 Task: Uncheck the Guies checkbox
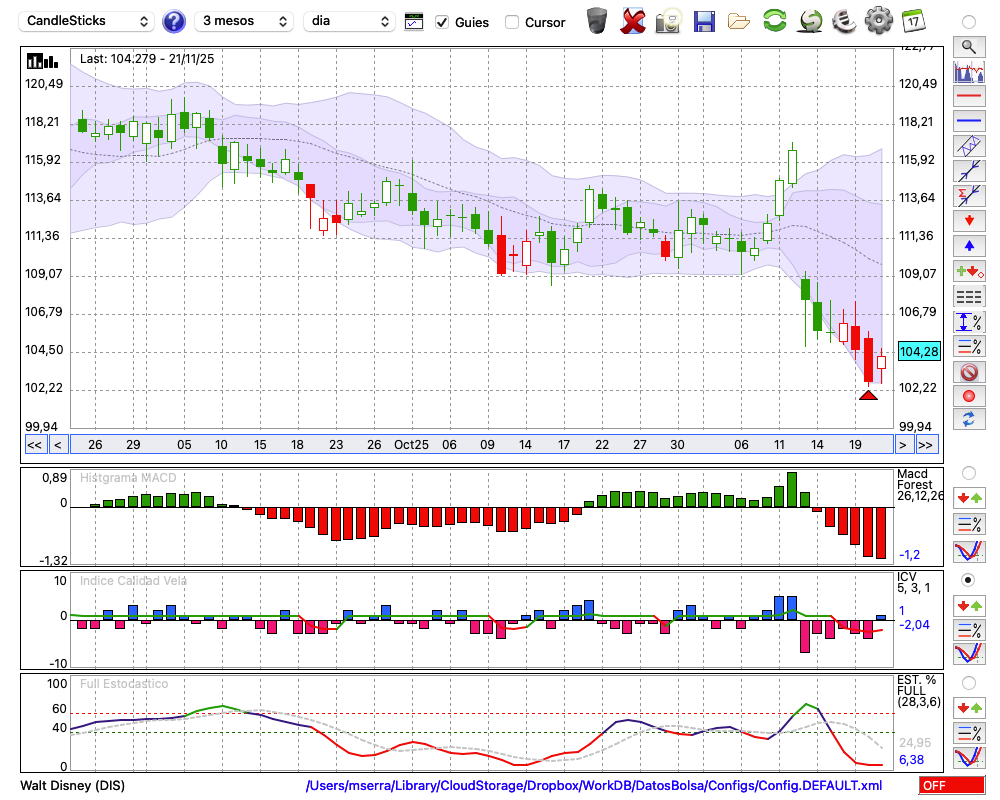click(x=442, y=22)
